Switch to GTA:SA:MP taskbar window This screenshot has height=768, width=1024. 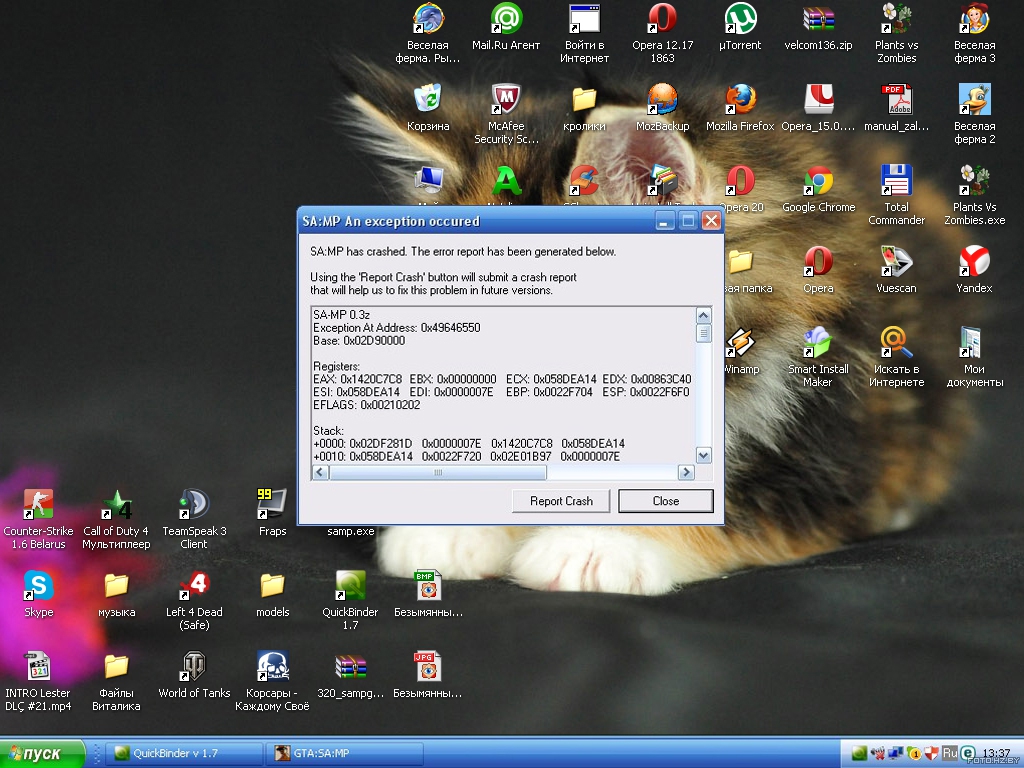345,753
